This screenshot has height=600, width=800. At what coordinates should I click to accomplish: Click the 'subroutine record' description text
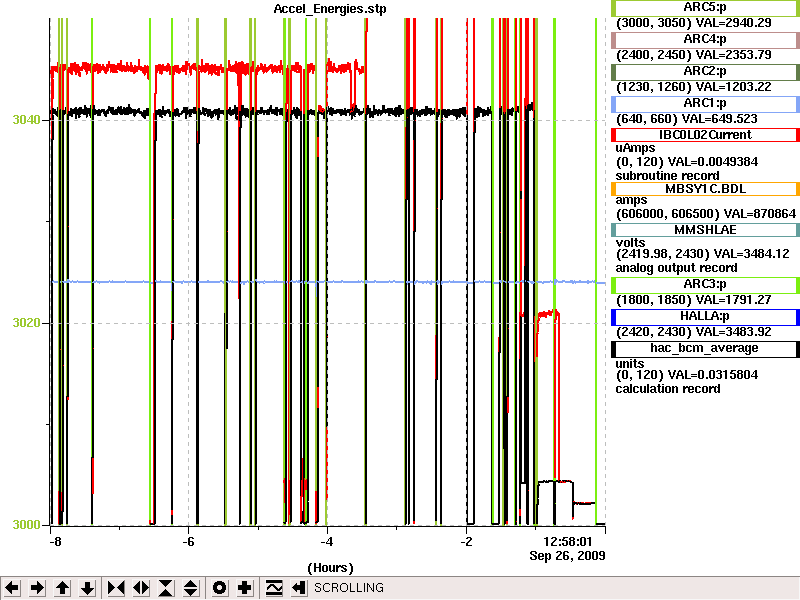click(x=667, y=176)
